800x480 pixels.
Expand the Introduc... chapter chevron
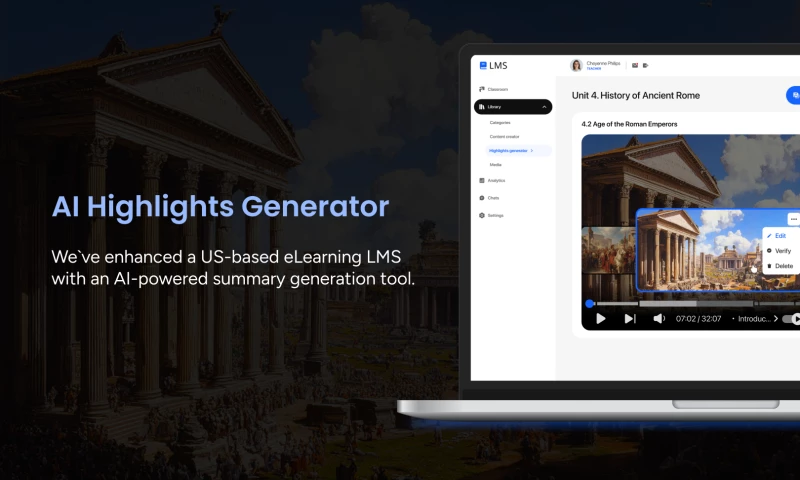pos(776,319)
